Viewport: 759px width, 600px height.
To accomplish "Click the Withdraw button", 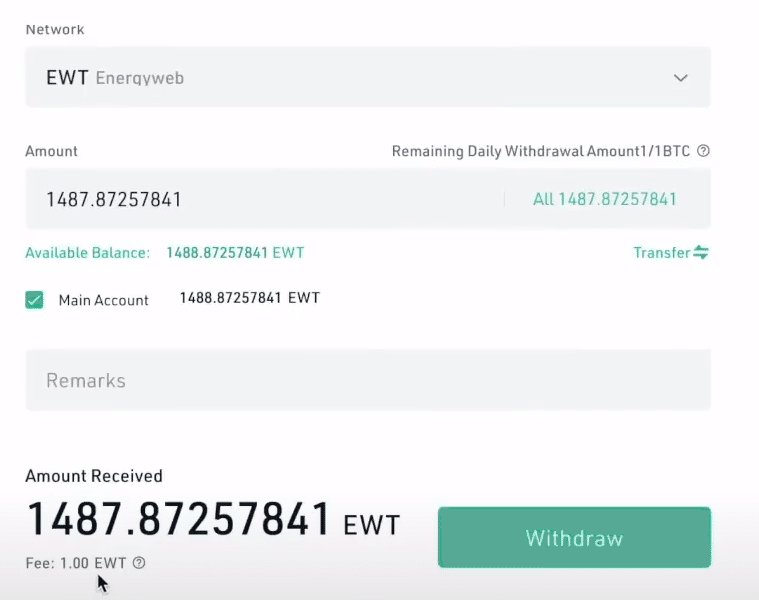I will [x=574, y=538].
